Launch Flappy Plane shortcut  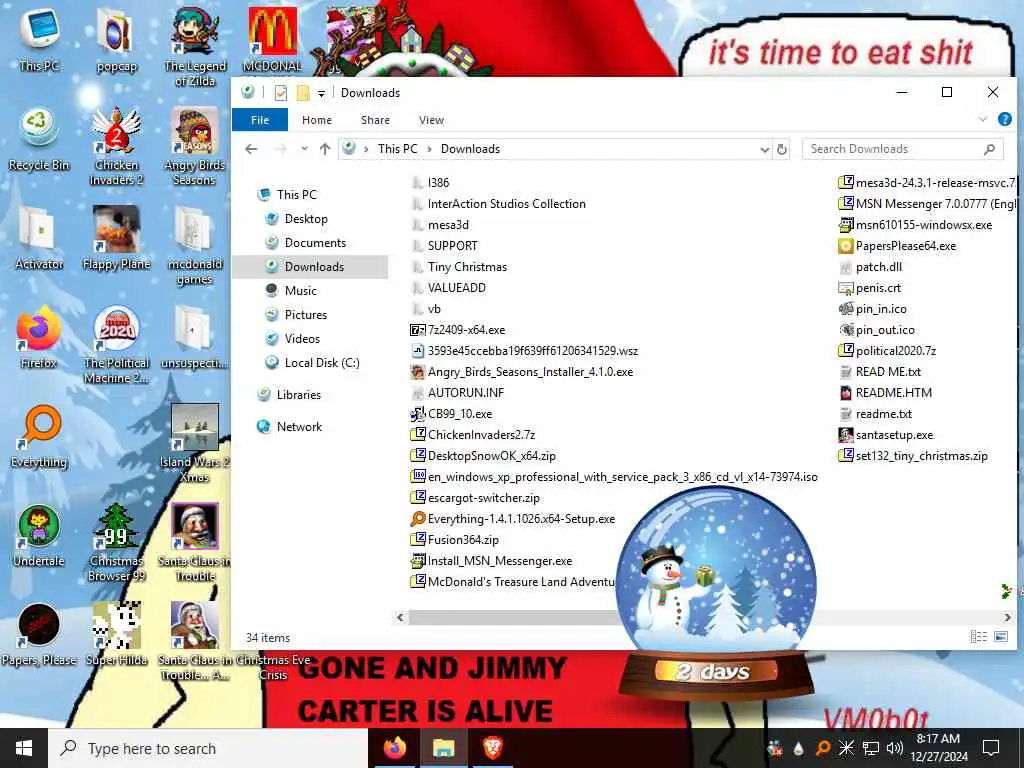tap(116, 238)
